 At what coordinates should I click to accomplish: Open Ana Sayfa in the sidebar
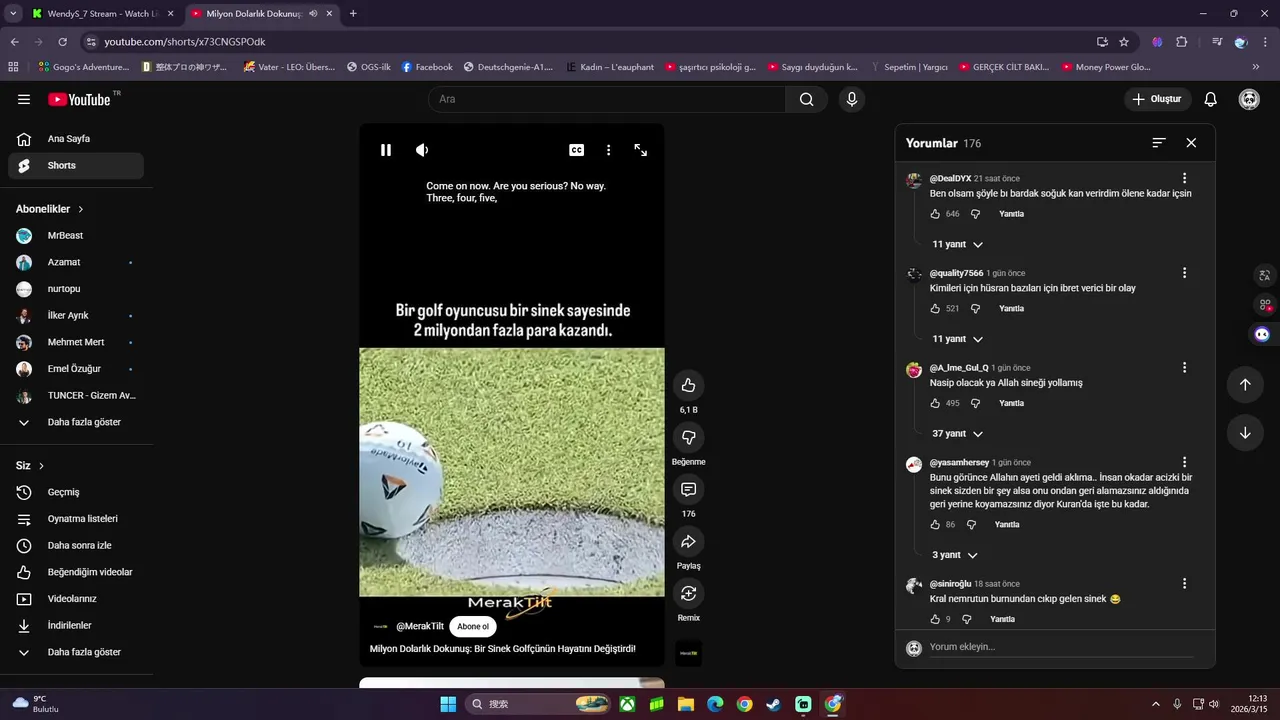(76, 139)
